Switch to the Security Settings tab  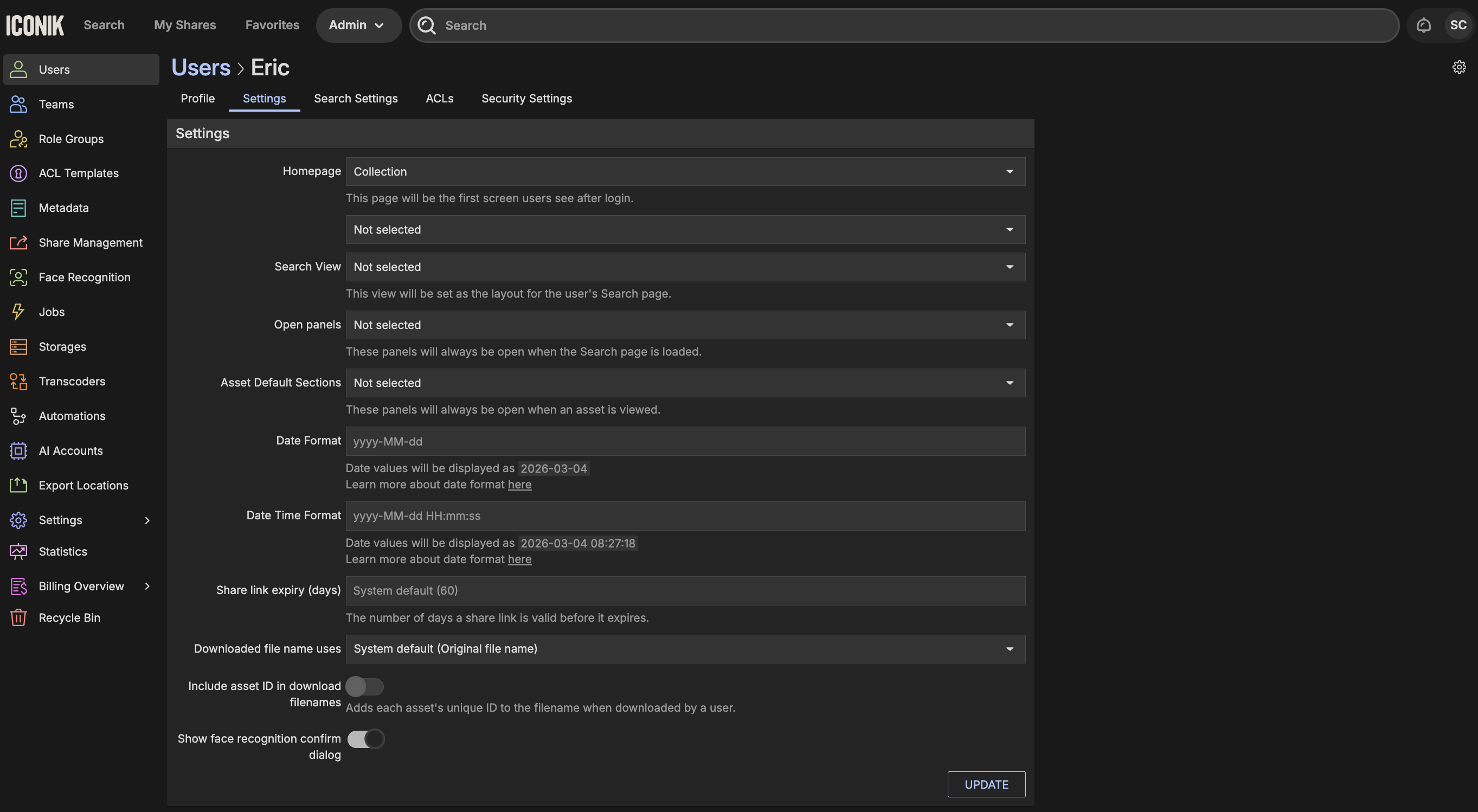point(526,99)
